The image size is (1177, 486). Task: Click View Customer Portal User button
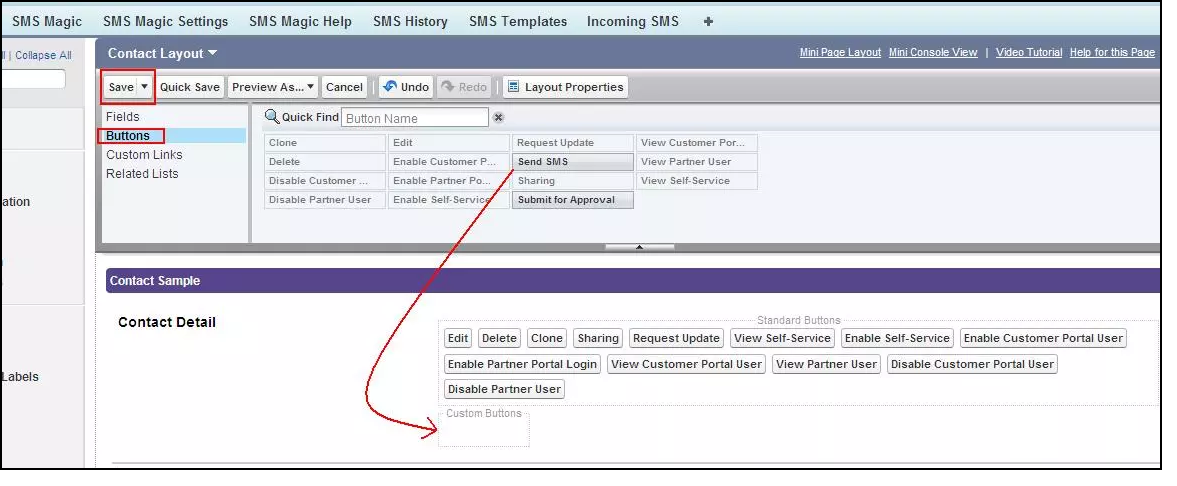(686, 364)
